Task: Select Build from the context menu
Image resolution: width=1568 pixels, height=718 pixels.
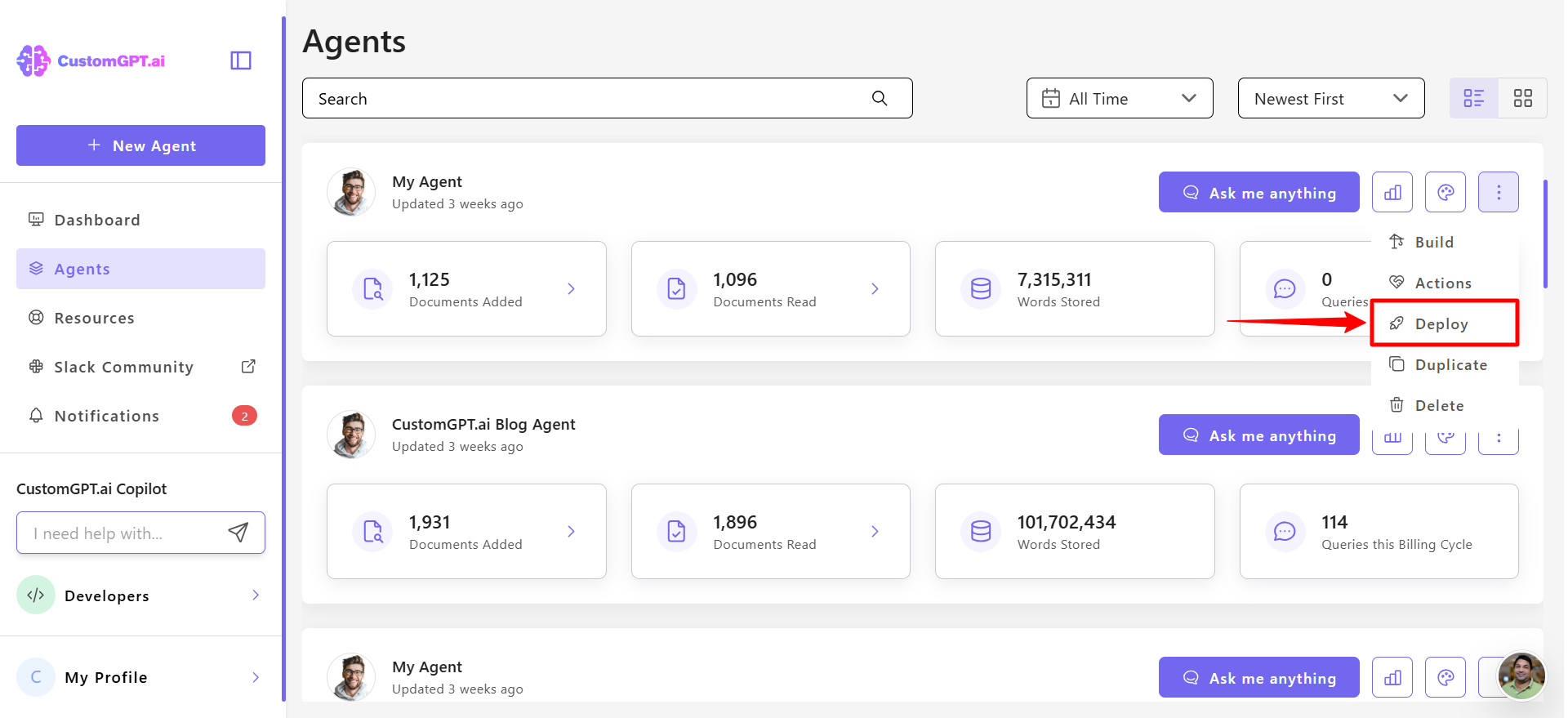Action: point(1445,242)
